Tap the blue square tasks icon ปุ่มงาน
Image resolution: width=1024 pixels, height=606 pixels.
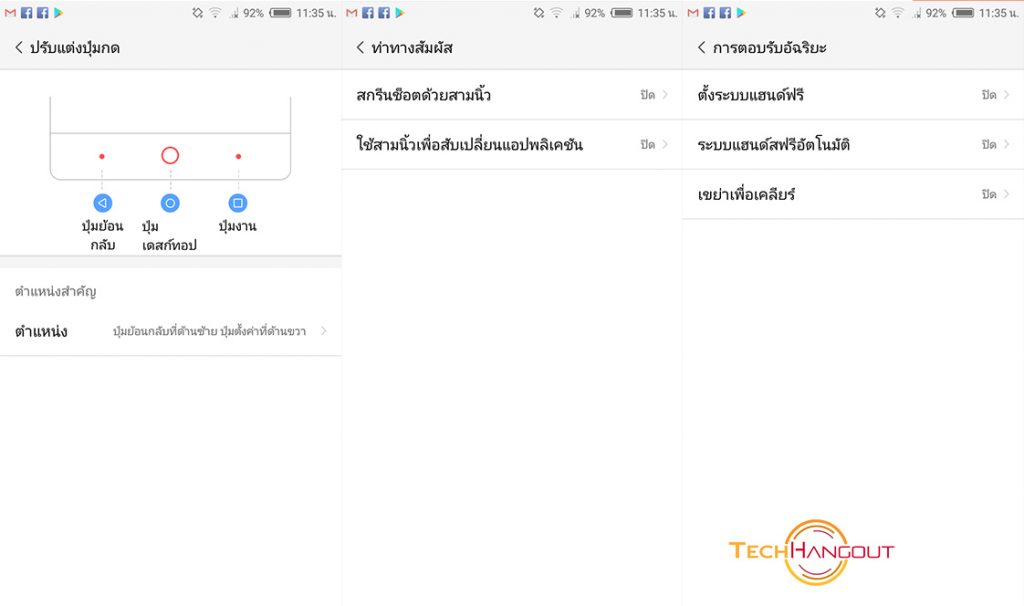[238, 203]
